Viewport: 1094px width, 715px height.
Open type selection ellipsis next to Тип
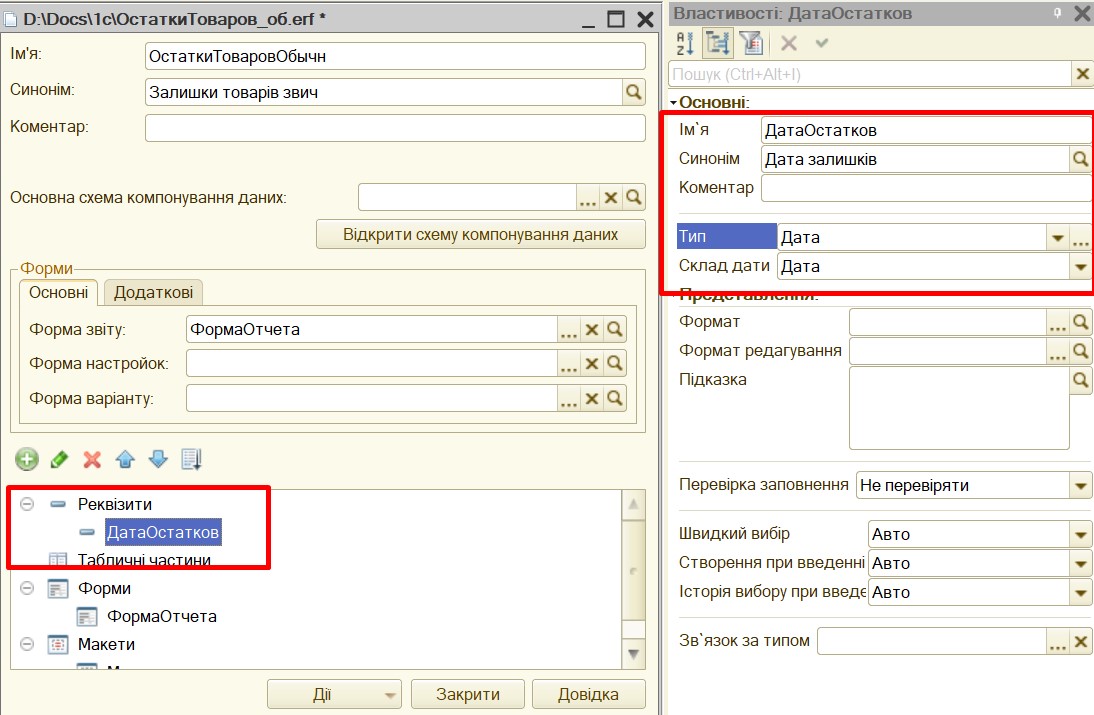(1081, 238)
